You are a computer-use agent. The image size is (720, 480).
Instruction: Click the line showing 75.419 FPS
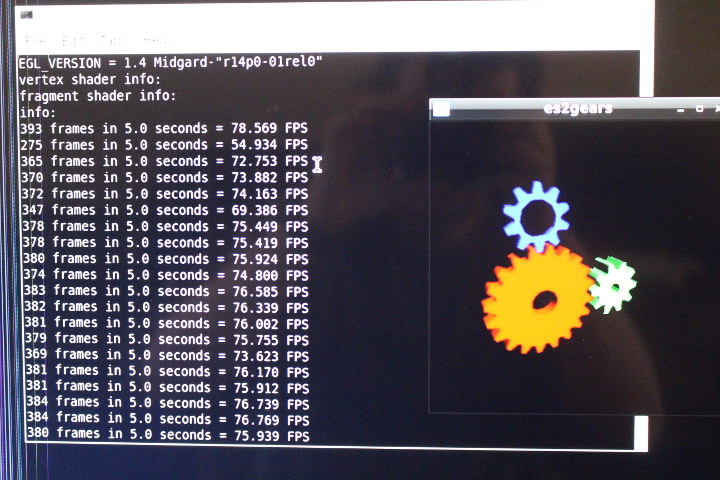(166, 243)
